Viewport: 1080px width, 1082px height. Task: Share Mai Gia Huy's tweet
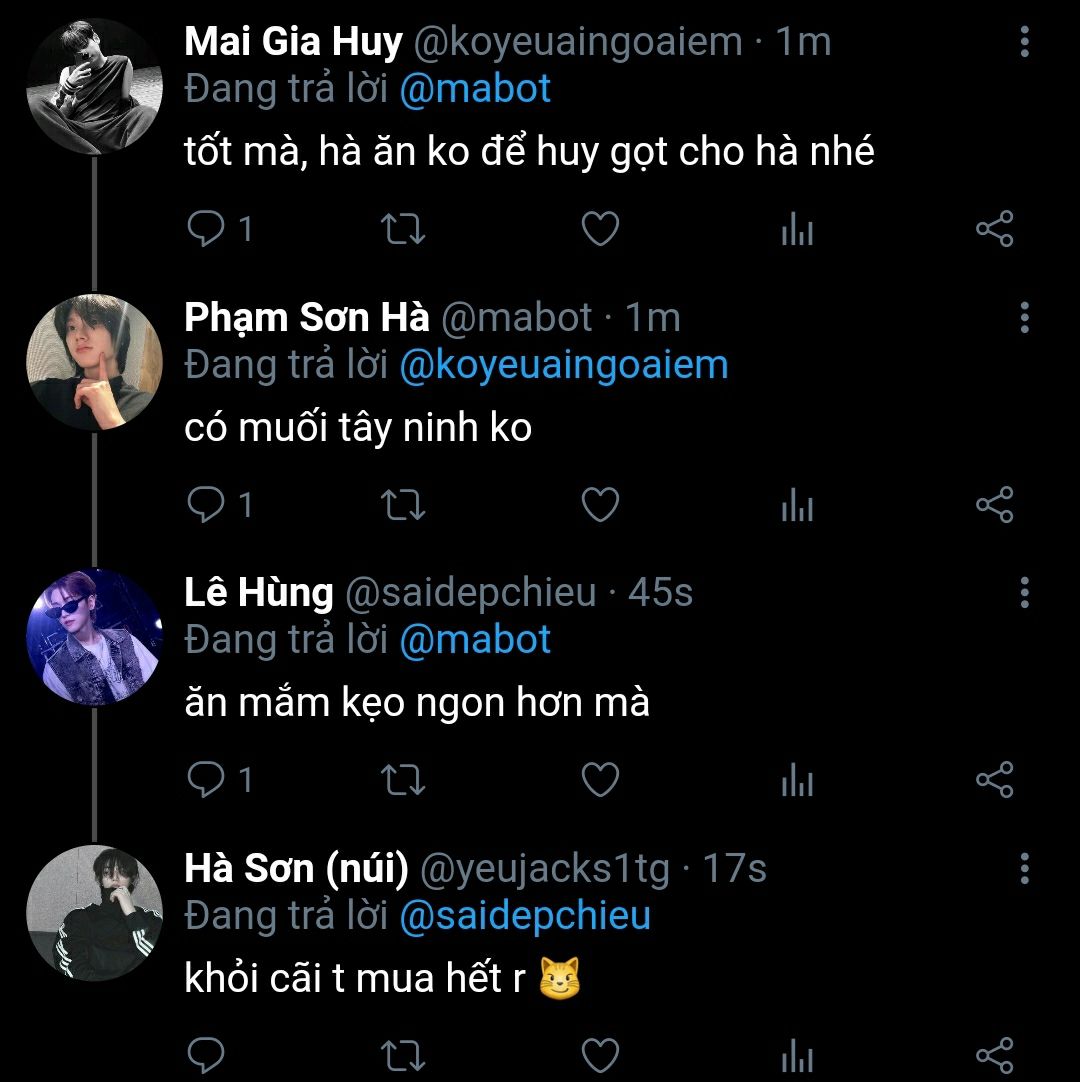pyautogui.click(x=994, y=230)
